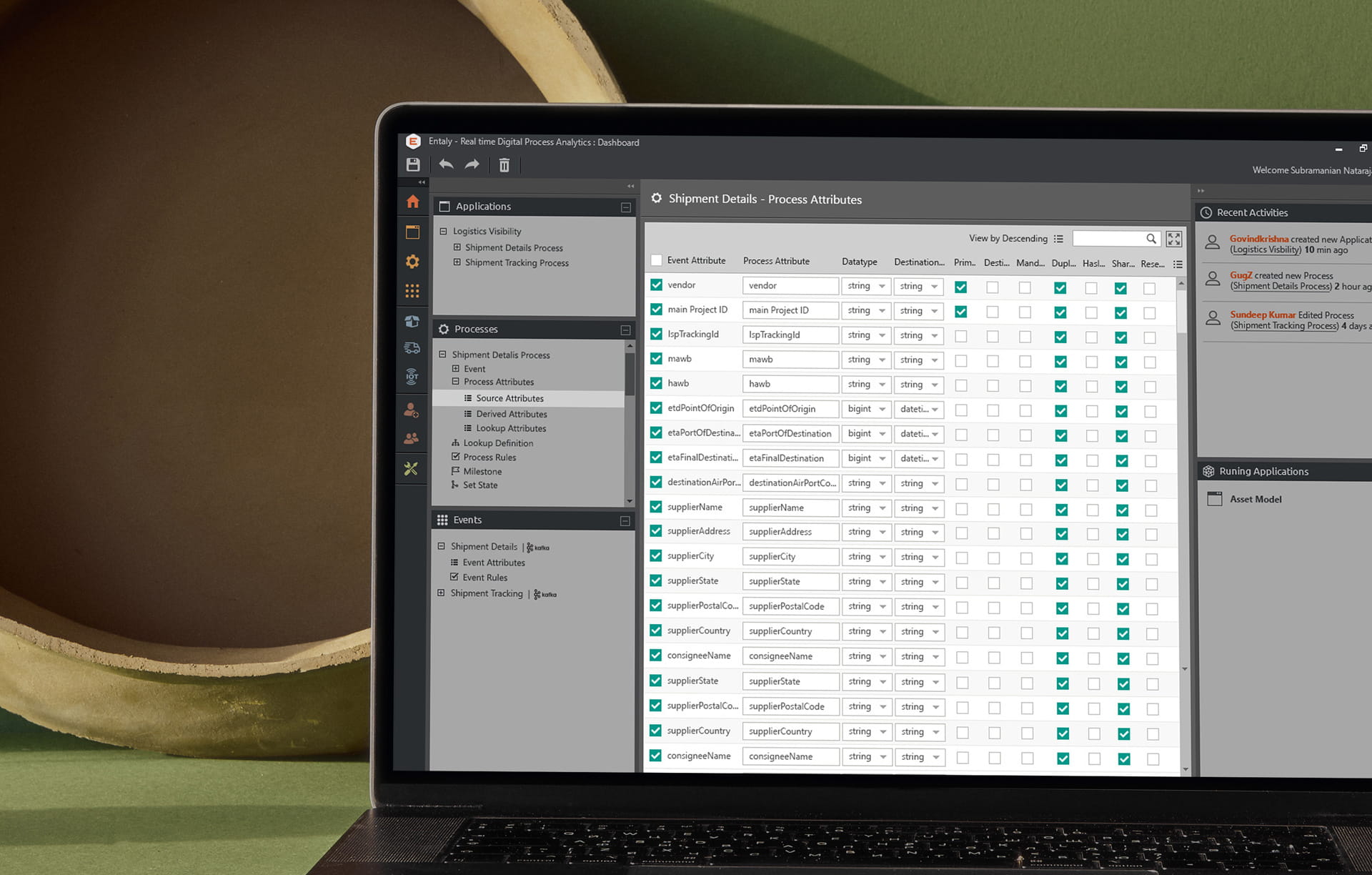The width and height of the screenshot is (1372, 875).
Task: Open the Shipment Tracking Process activity link
Action: [1284, 326]
